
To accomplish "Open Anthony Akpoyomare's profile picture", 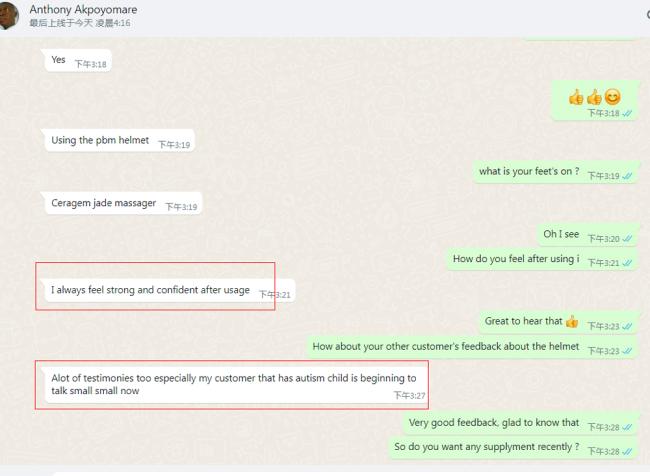I will (7, 16).
